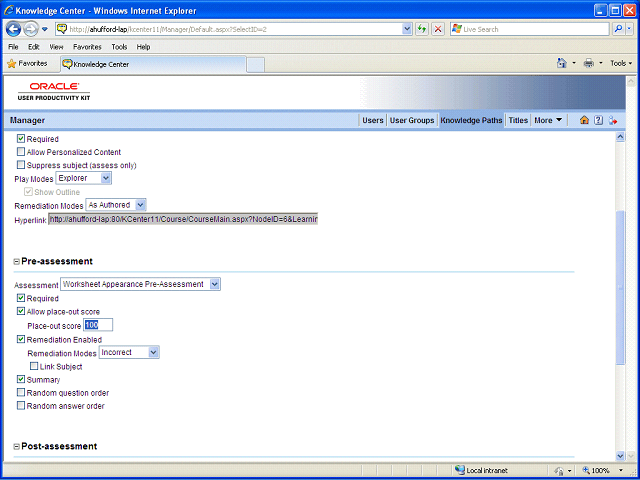The image size is (640, 480).
Task: Enable Random question order
Action: click(x=21, y=392)
